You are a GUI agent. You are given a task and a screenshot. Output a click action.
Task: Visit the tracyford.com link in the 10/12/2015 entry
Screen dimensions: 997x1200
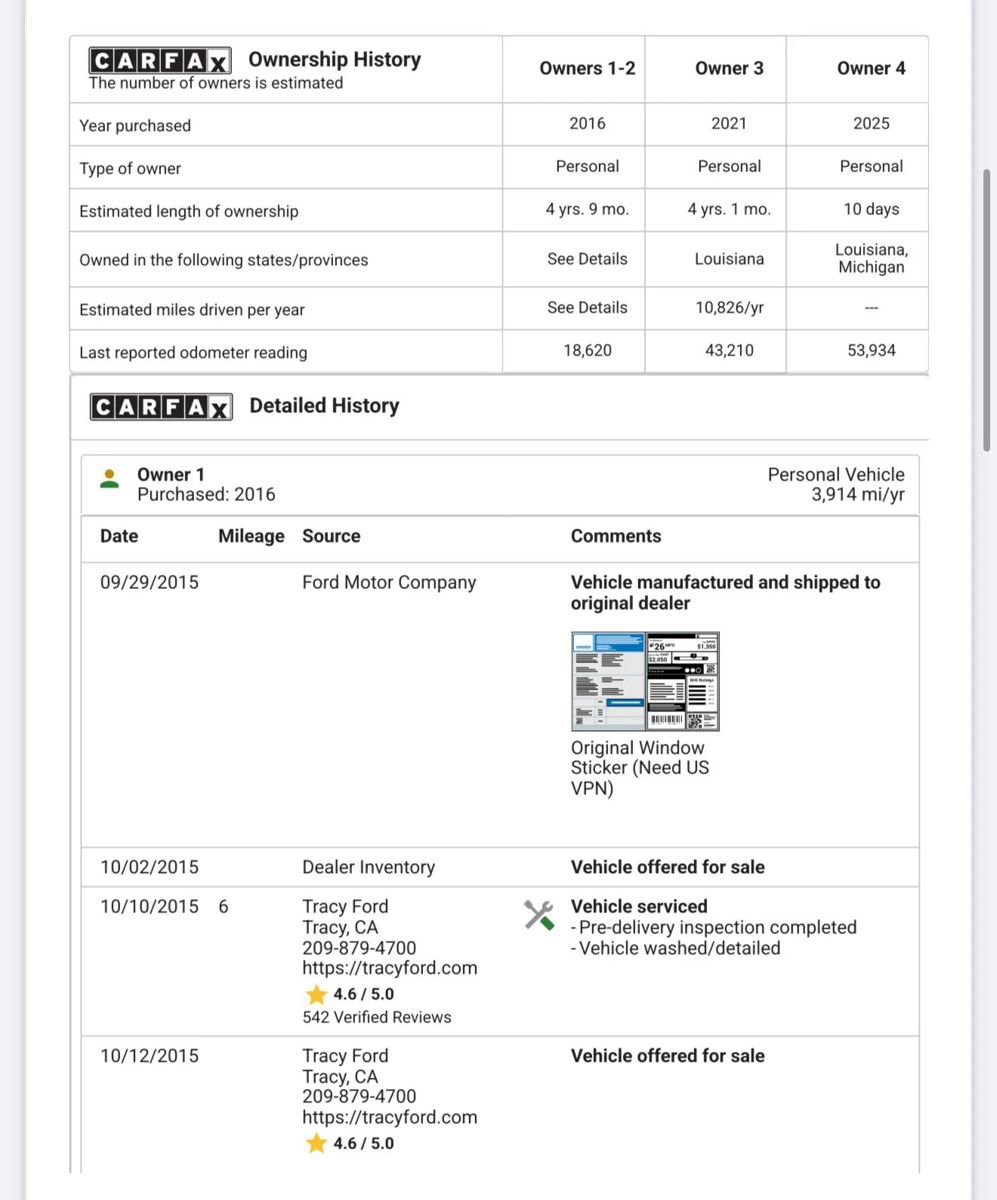click(x=389, y=1117)
